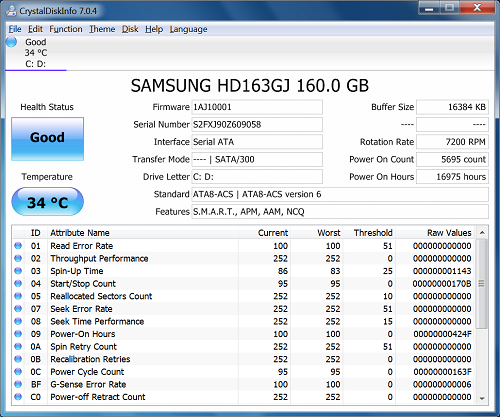Click the Good health status button
500x417 pixels.
pyautogui.click(x=47, y=139)
